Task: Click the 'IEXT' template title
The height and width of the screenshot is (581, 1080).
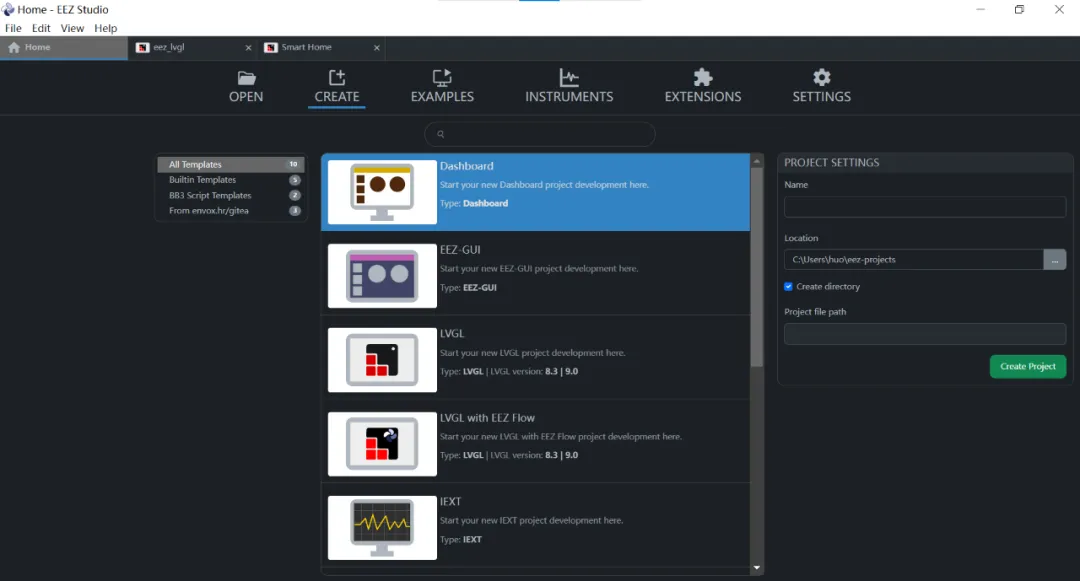Action: [x=450, y=502]
